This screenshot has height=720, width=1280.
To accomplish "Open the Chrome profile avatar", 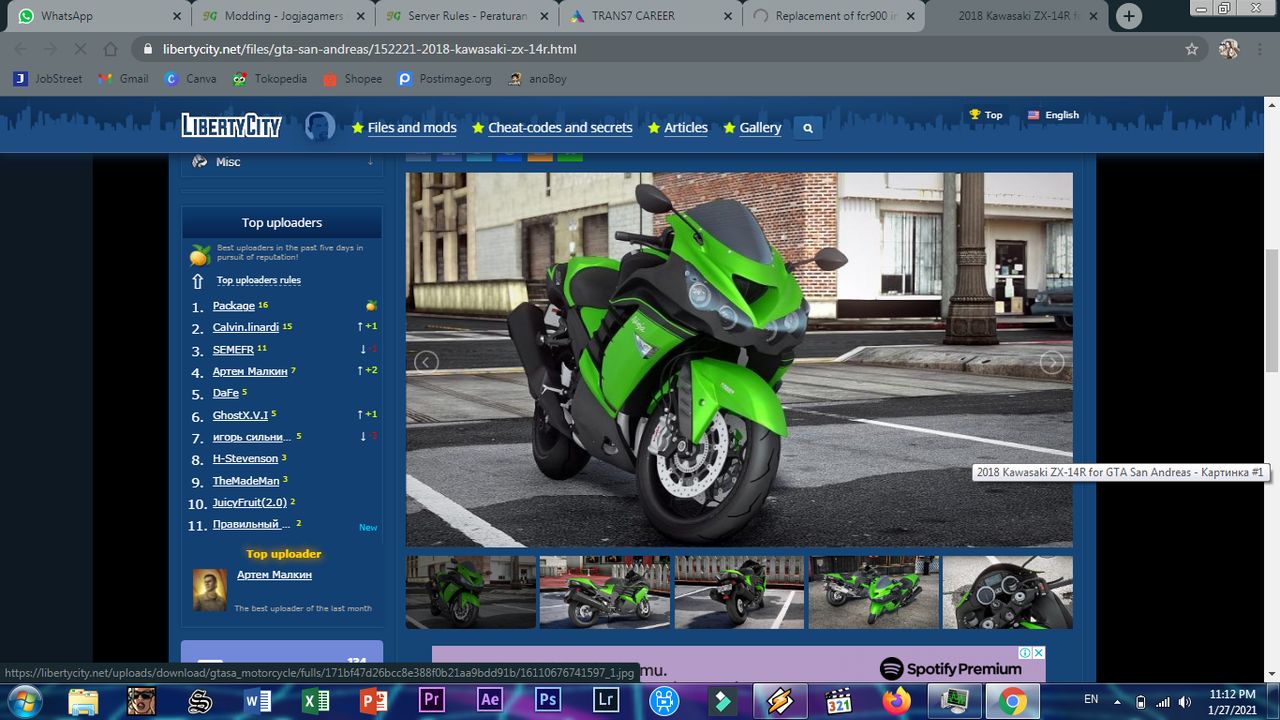I will coord(1229,49).
